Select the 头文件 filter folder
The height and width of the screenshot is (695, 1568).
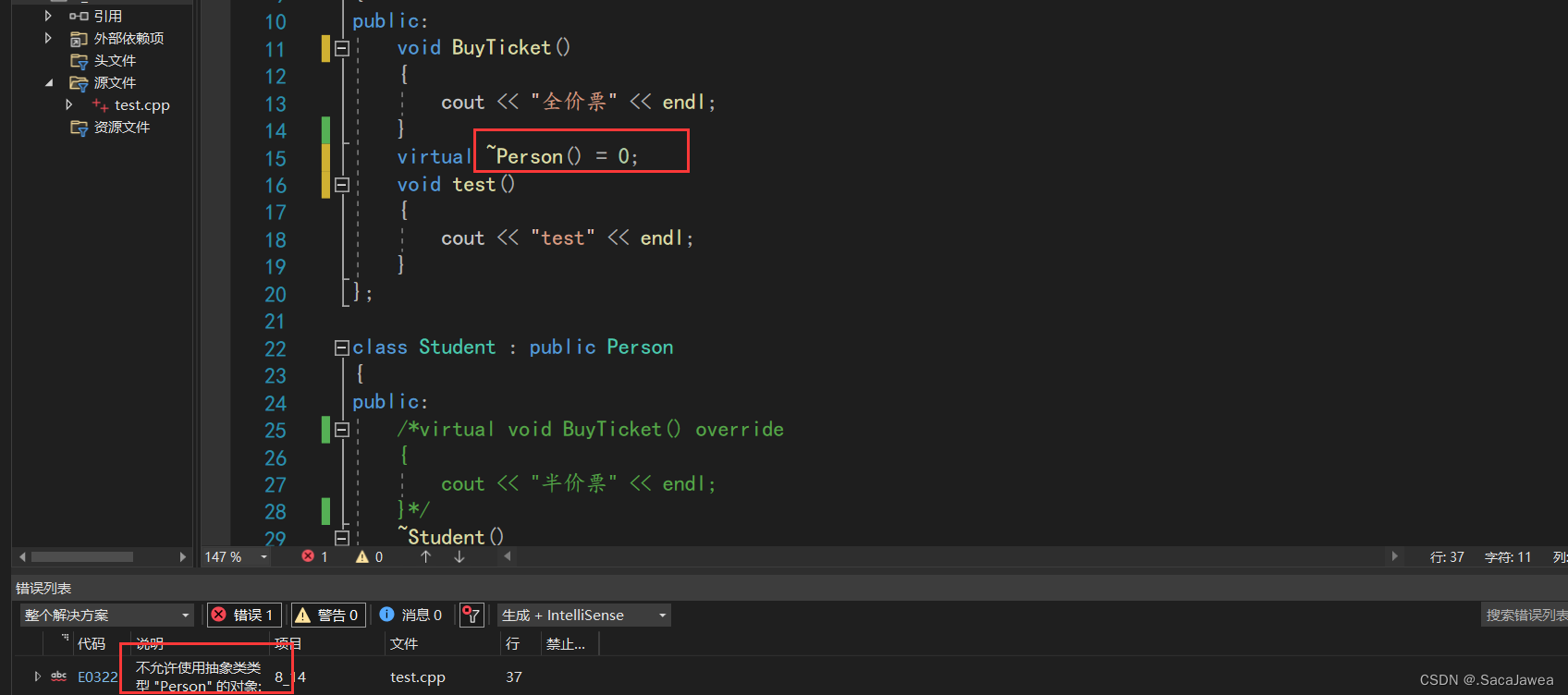115,60
